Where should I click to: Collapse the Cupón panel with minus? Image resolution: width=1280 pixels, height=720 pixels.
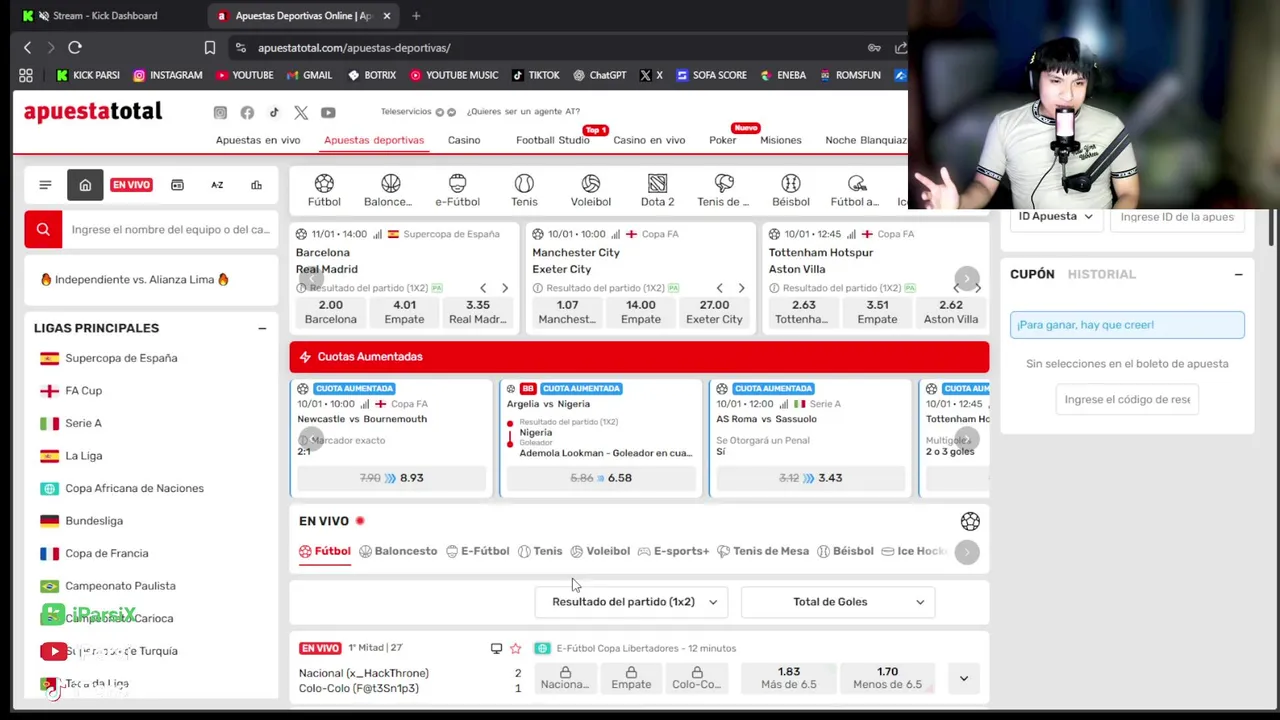[x=1238, y=274]
